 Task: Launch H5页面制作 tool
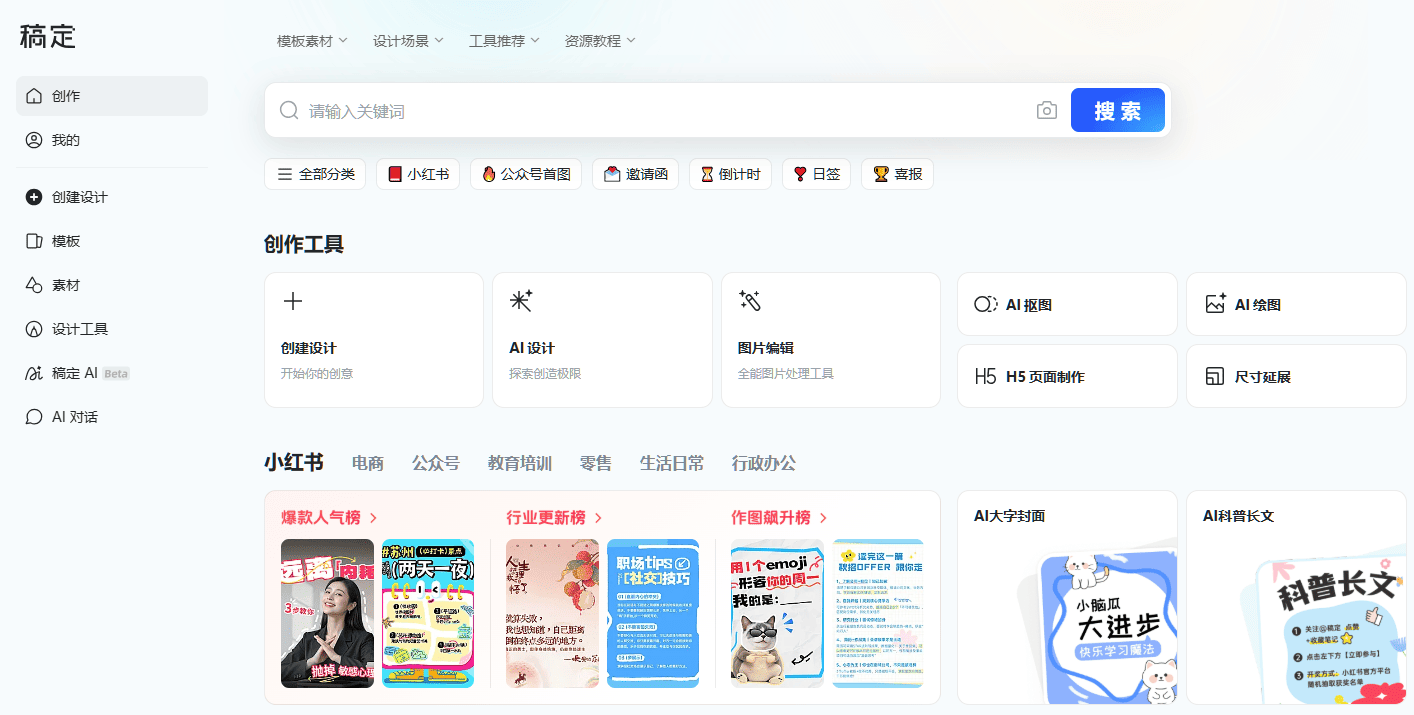click(x=1066, y=376)
